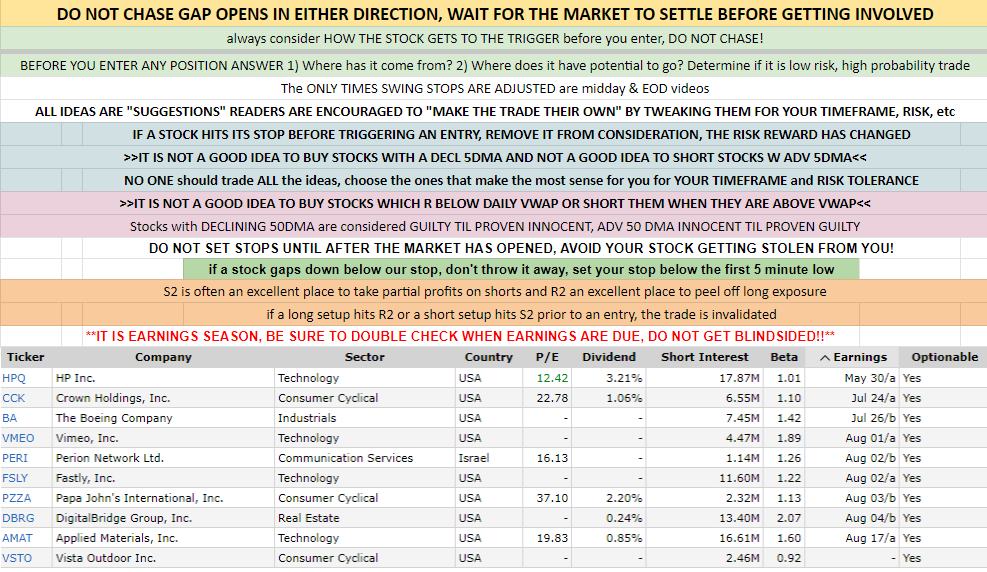987x572 pixels.
Task: Click the Jul 26/b earnings date
Action: 873,418
